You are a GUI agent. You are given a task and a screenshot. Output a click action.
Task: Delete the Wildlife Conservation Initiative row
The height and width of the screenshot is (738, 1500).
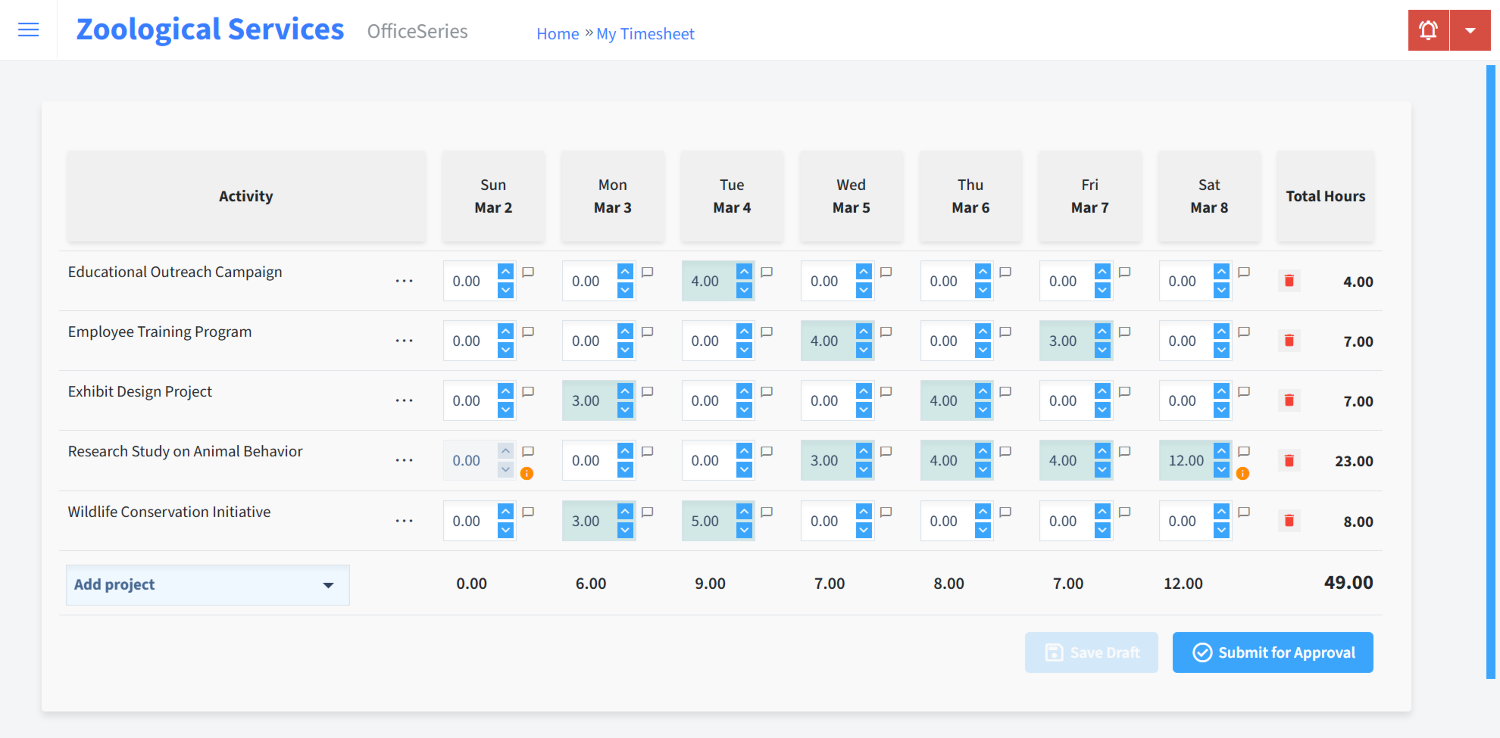[x=1288, y=520]
